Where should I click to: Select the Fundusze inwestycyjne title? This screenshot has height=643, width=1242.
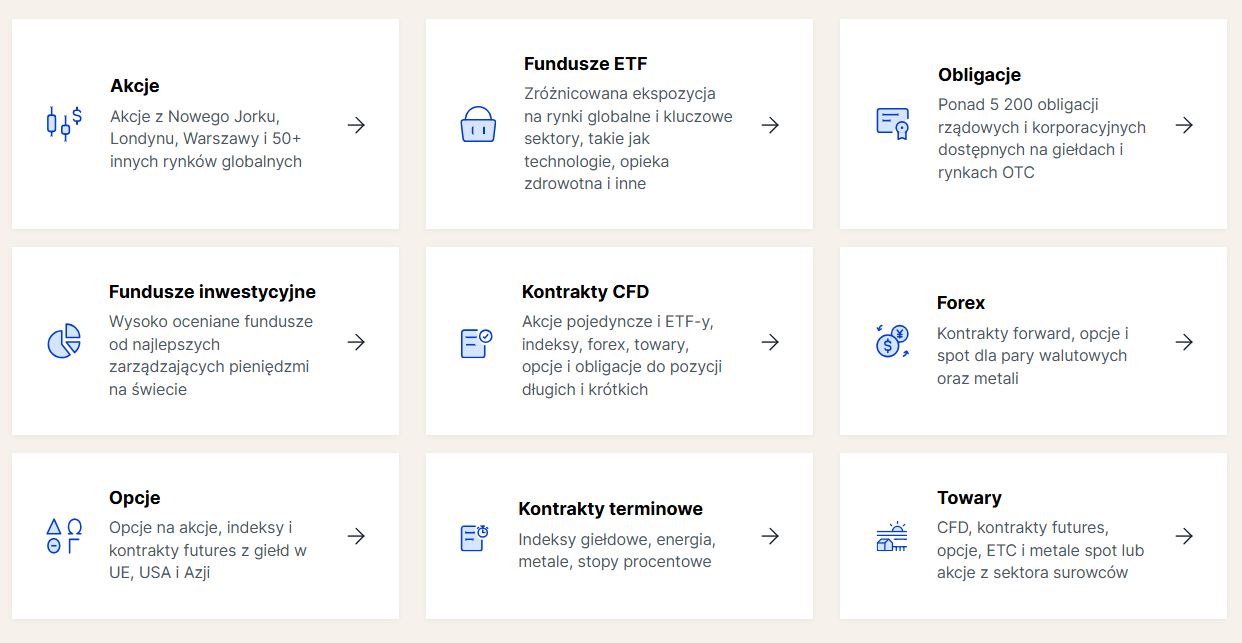(x=212, y=292)
